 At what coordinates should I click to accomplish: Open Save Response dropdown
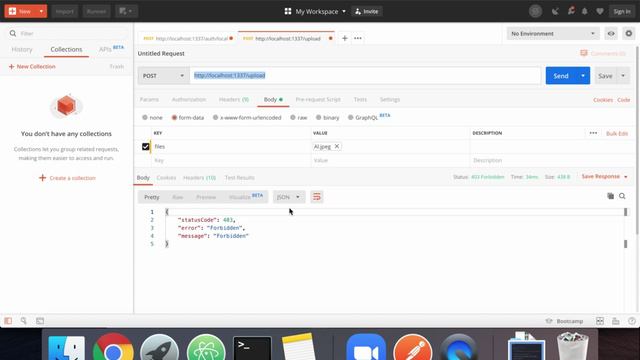tap(604, 176)
